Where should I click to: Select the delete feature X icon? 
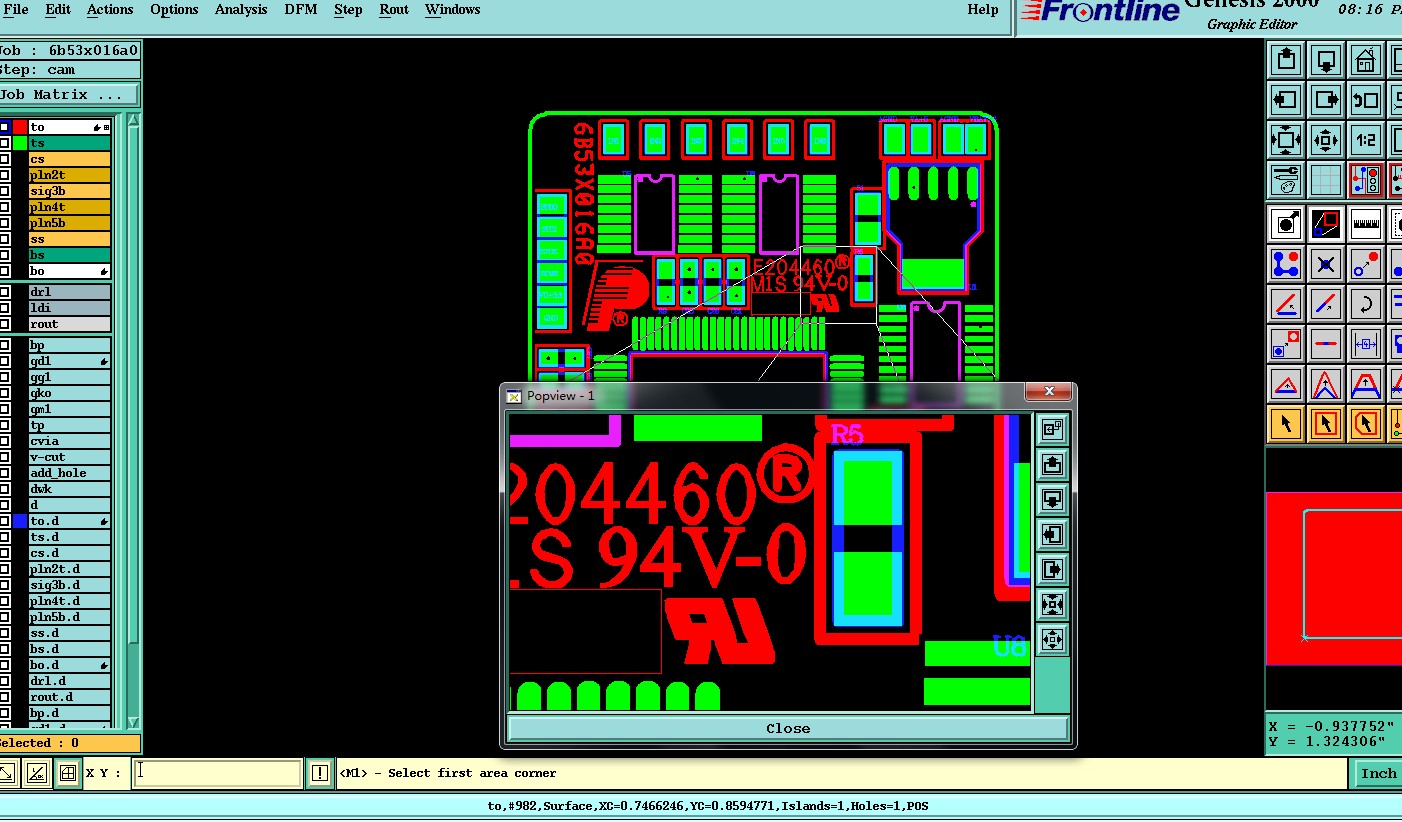tap(1325, 264)
